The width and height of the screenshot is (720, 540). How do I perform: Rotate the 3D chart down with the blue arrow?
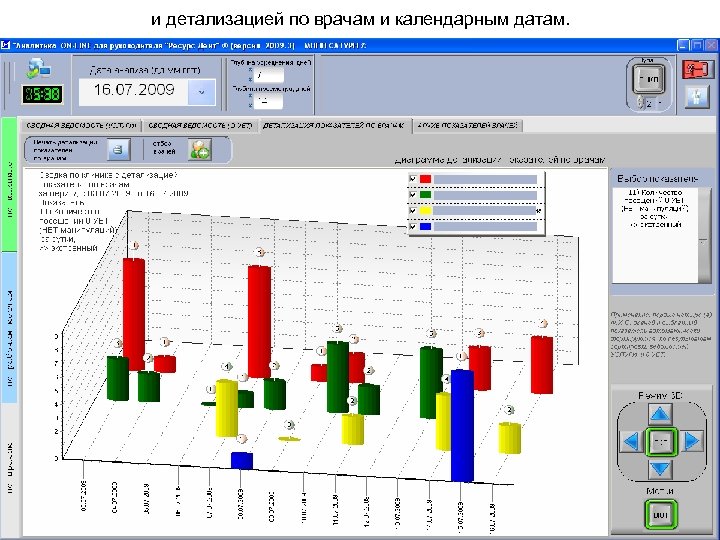pyautogui.click(x=660, y=469)
